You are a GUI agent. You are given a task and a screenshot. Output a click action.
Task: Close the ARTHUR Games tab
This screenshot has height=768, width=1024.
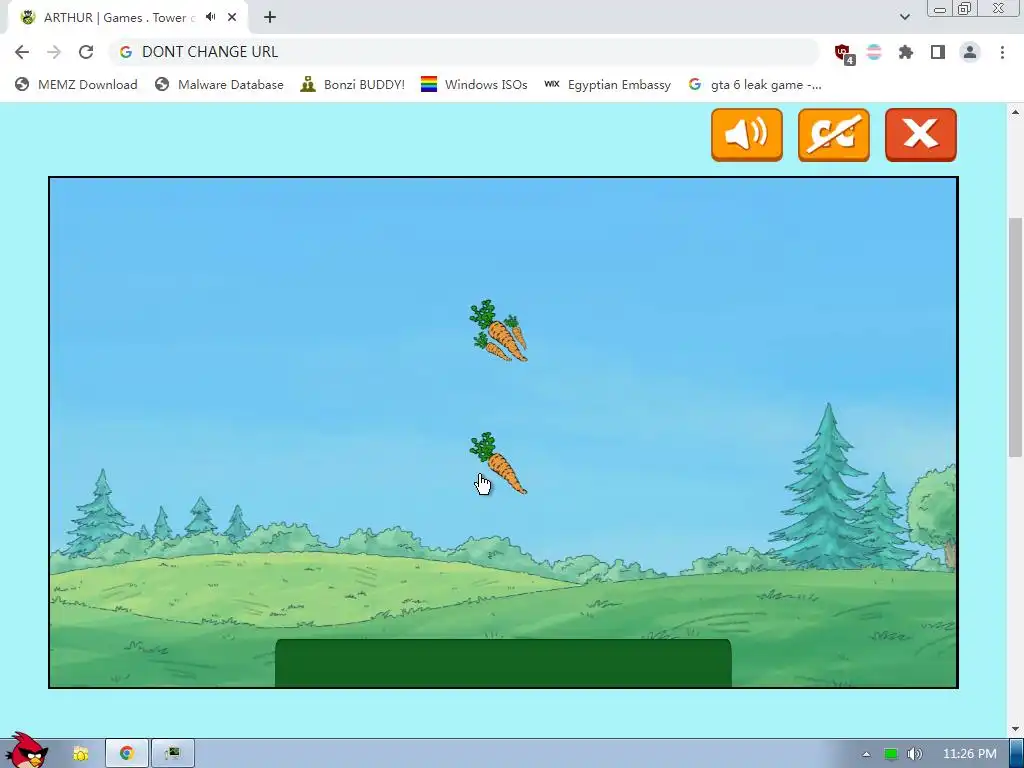pos(232,18)
